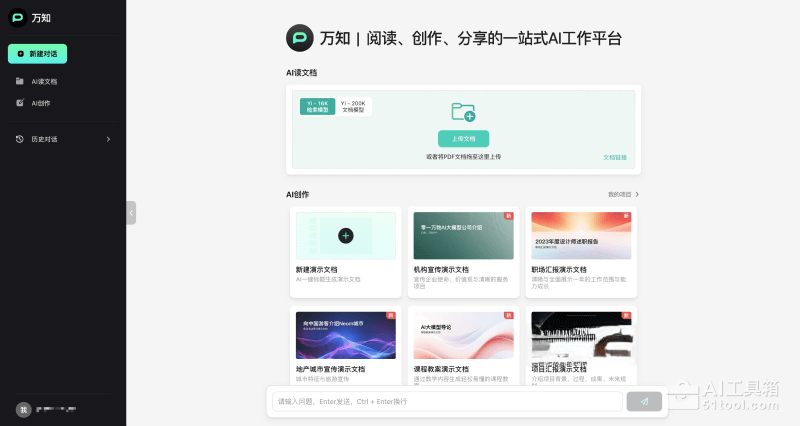Open the 机构宣传演示文档 template thumbnail
This screenshot has height=426, width=800.
coord(463,236)
